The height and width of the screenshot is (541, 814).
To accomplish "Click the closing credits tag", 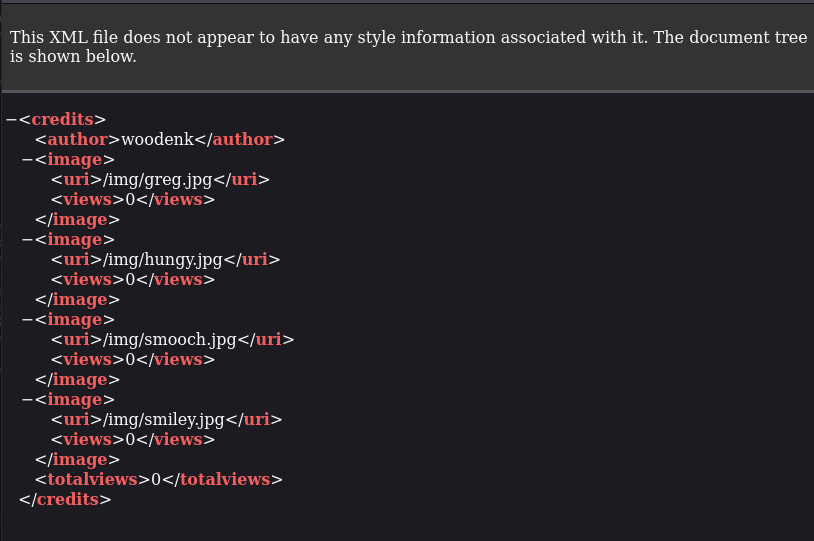I will coord(65,499).
